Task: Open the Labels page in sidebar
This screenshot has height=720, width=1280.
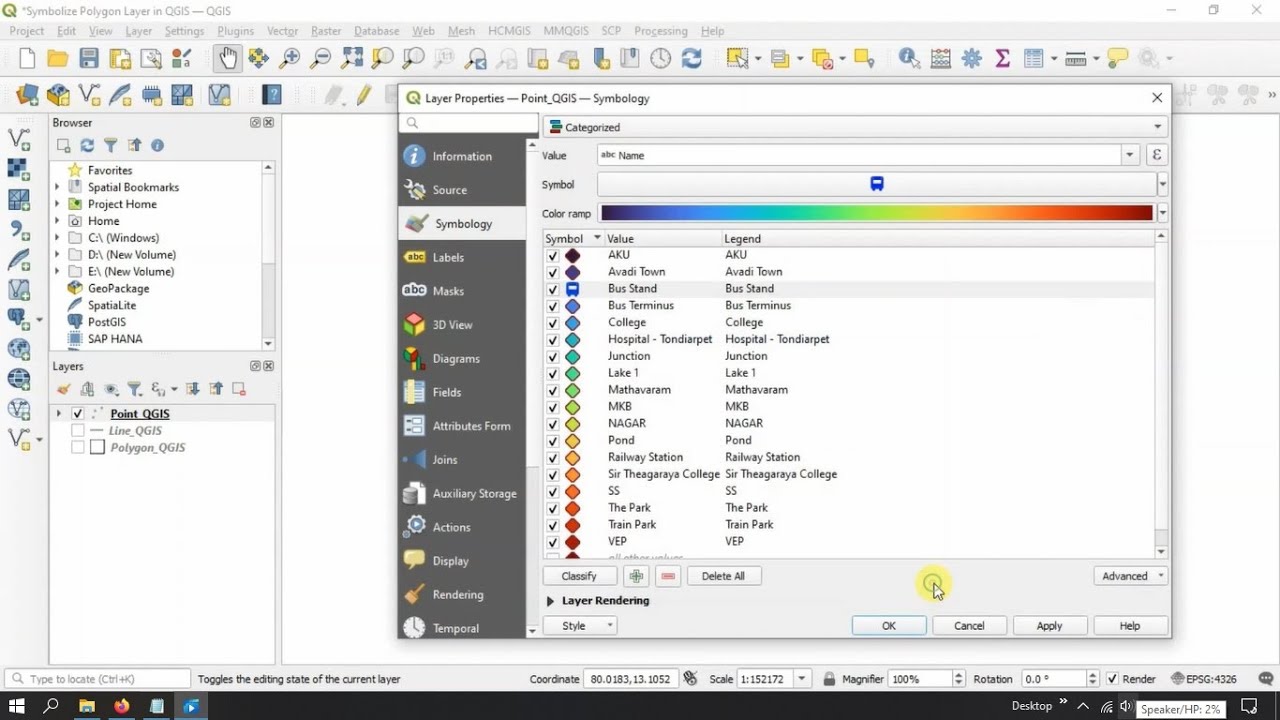Action: click(462, 257)
